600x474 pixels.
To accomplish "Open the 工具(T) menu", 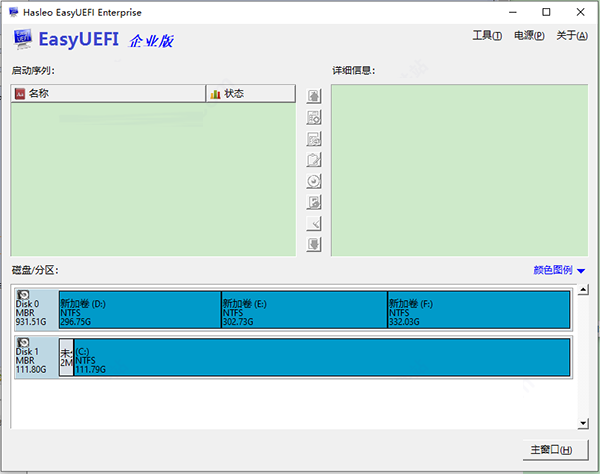I will (487, 36).
